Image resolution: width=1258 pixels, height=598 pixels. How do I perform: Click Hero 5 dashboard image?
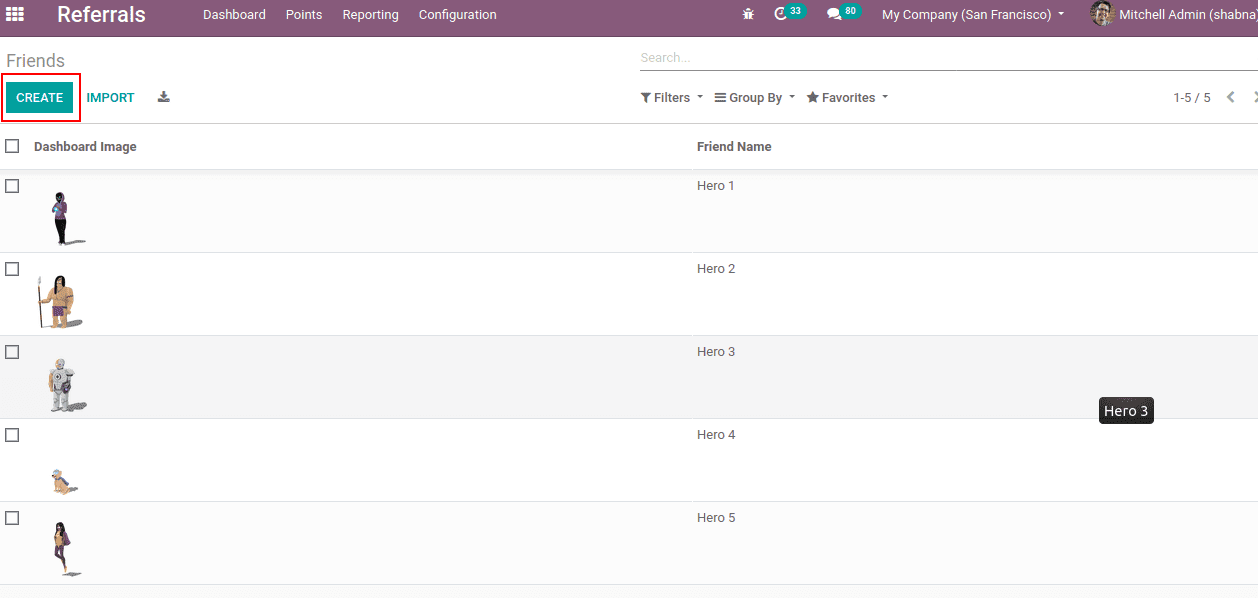tap(65, 549)
